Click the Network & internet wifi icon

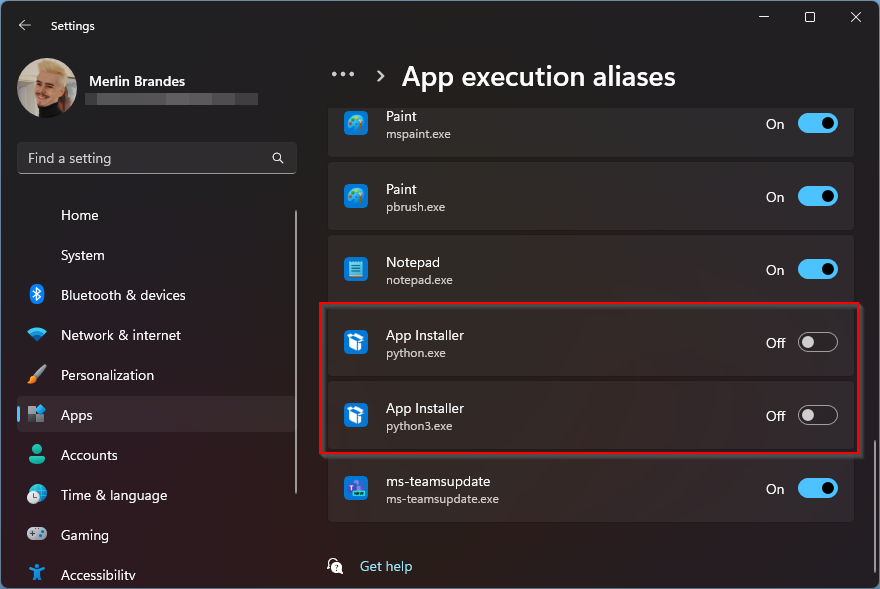coord(37,335)
